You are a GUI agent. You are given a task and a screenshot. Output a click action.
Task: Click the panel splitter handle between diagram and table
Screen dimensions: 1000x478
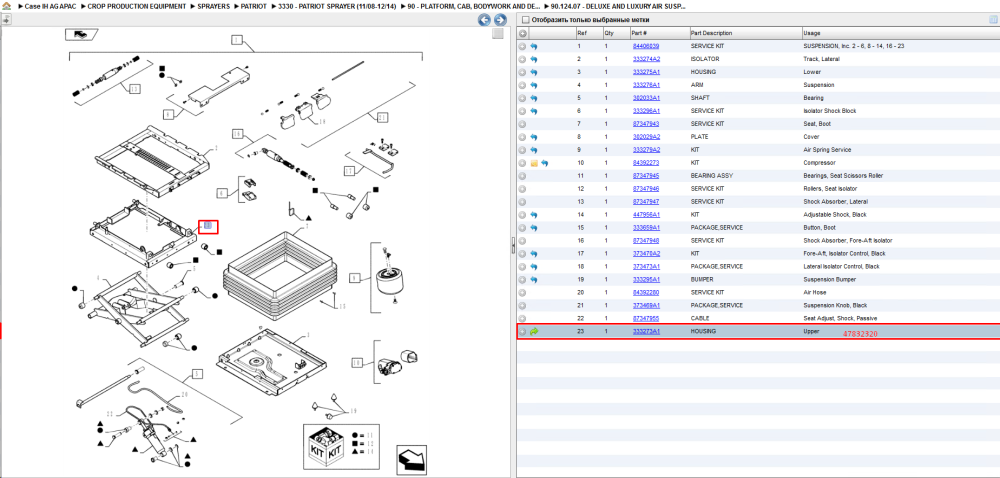coord(513,246)
